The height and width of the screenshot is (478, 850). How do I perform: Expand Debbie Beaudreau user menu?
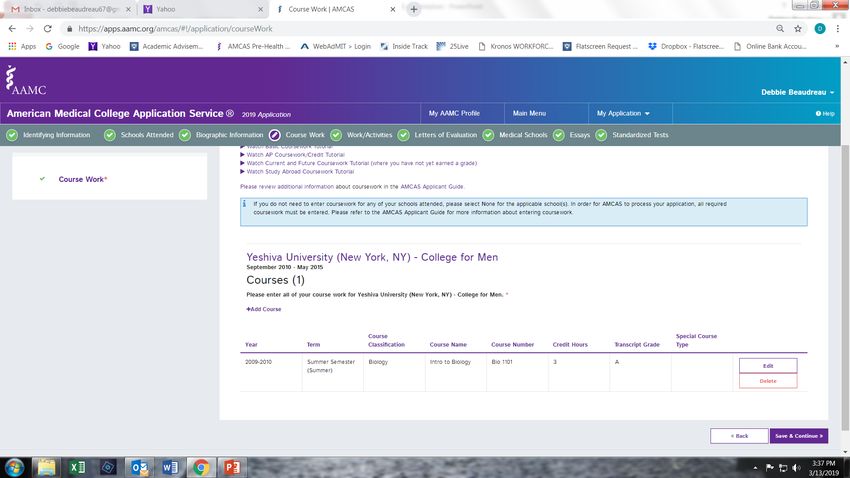797,92
